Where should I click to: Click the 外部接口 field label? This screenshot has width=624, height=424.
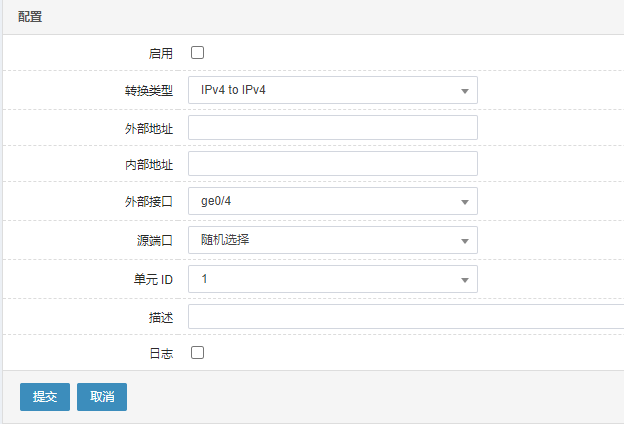pyautogui.click(x=149, y=202)
